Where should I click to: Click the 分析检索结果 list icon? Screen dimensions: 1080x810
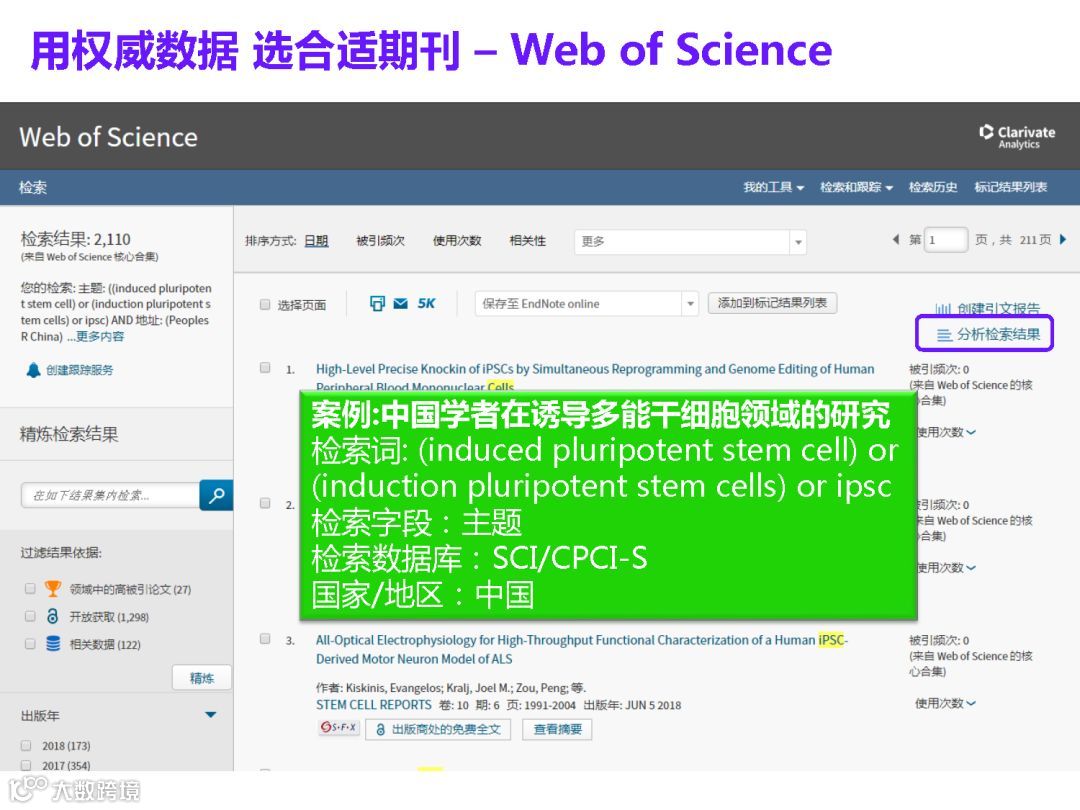944,335
